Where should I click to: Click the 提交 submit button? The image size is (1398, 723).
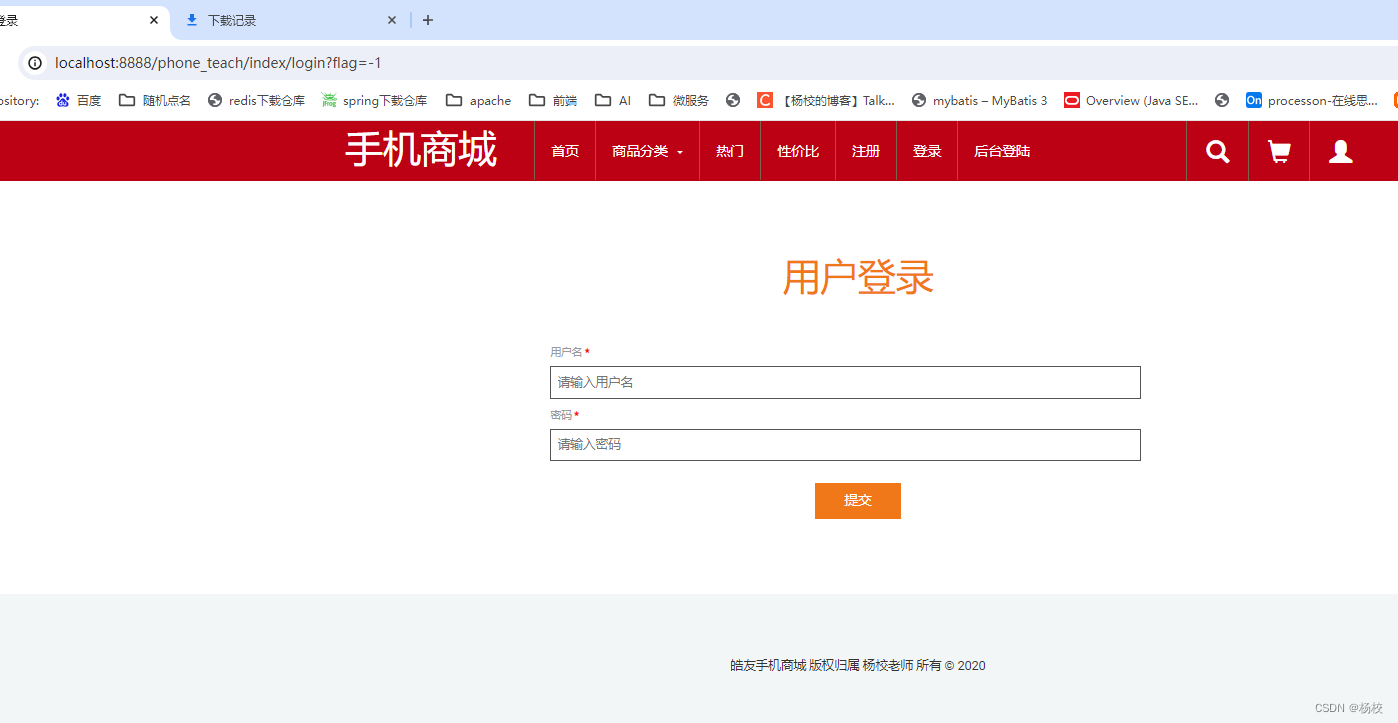(x=857, y=500)
